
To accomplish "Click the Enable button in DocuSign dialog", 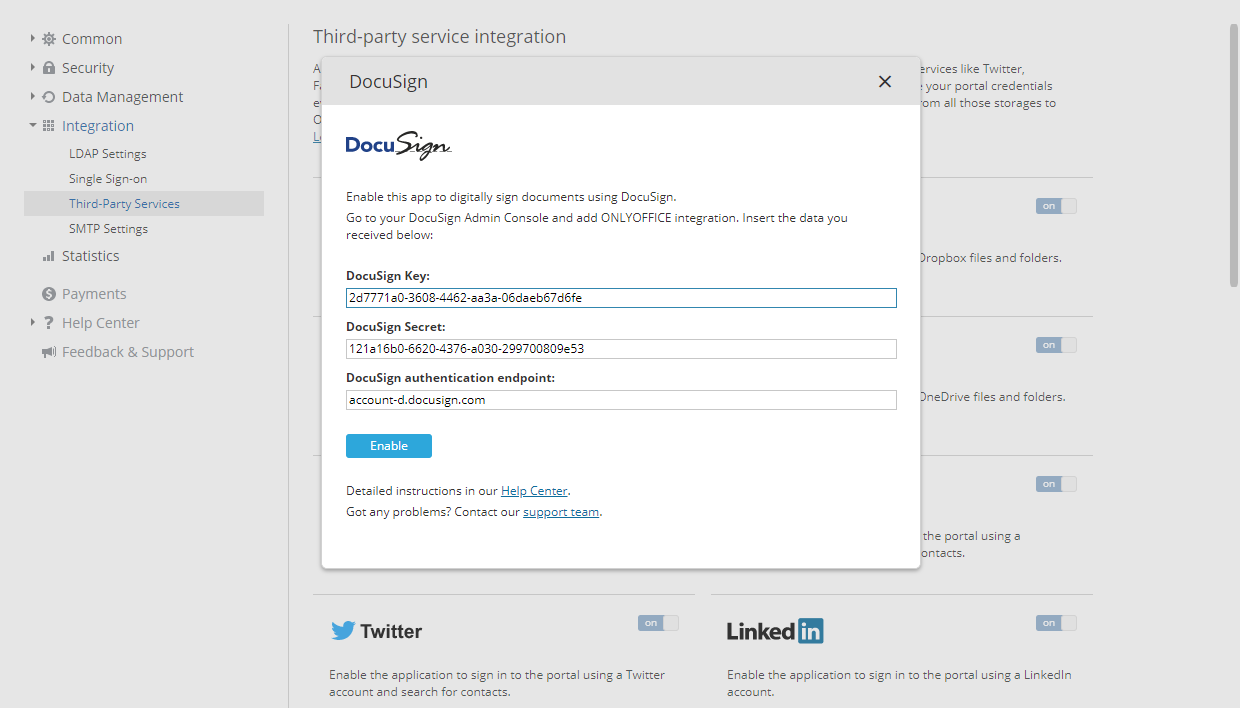I will click(x=389, y=446).
